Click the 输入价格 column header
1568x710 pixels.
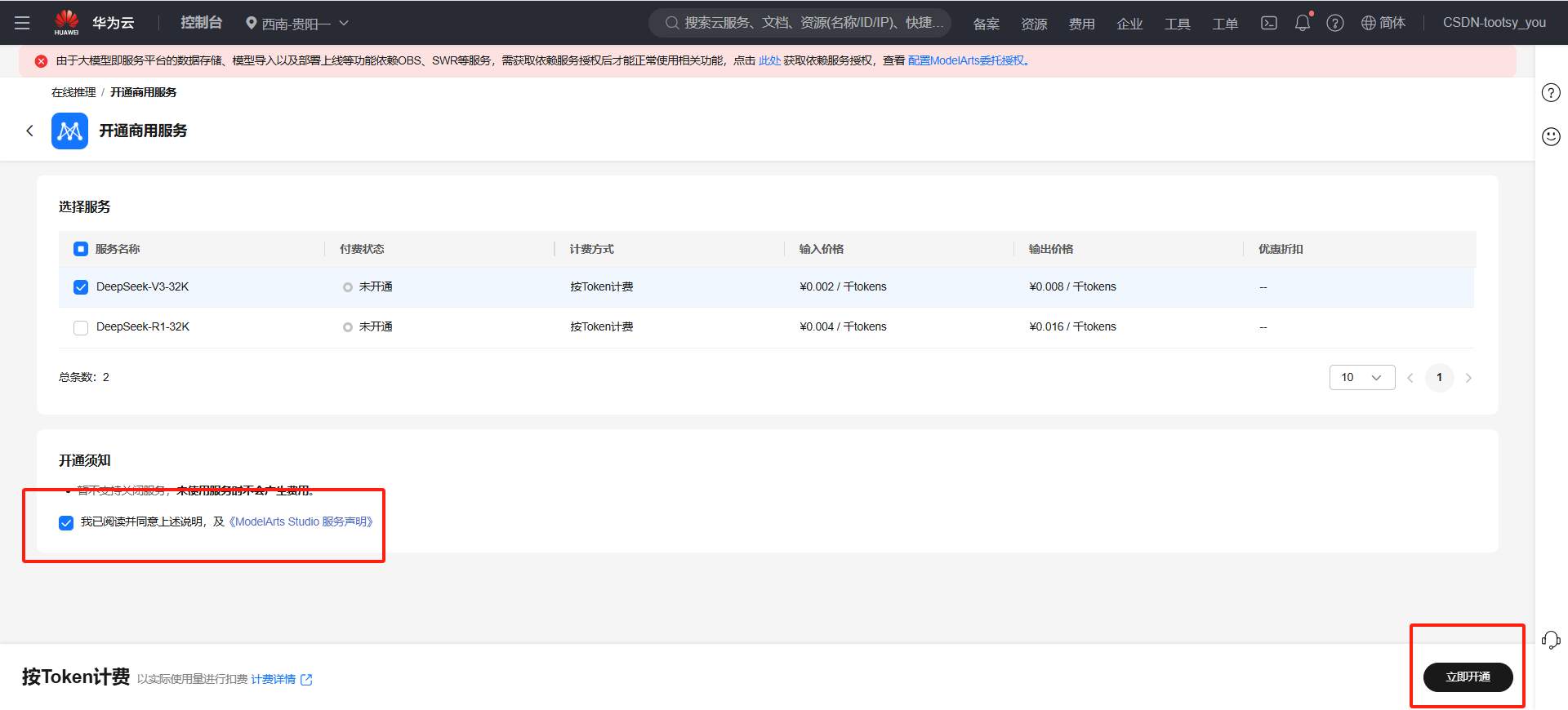[822, 249]
